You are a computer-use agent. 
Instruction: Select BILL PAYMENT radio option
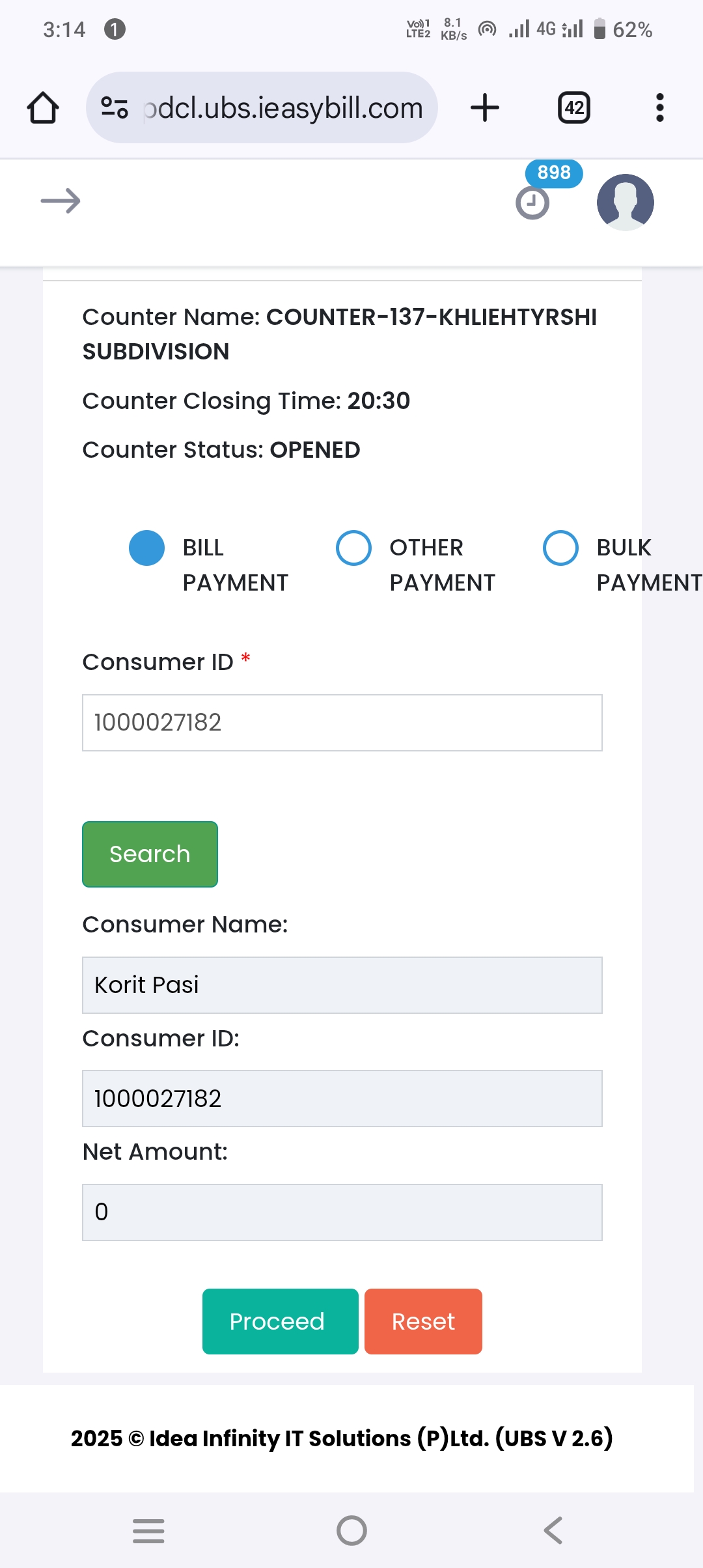coord(147,548)
